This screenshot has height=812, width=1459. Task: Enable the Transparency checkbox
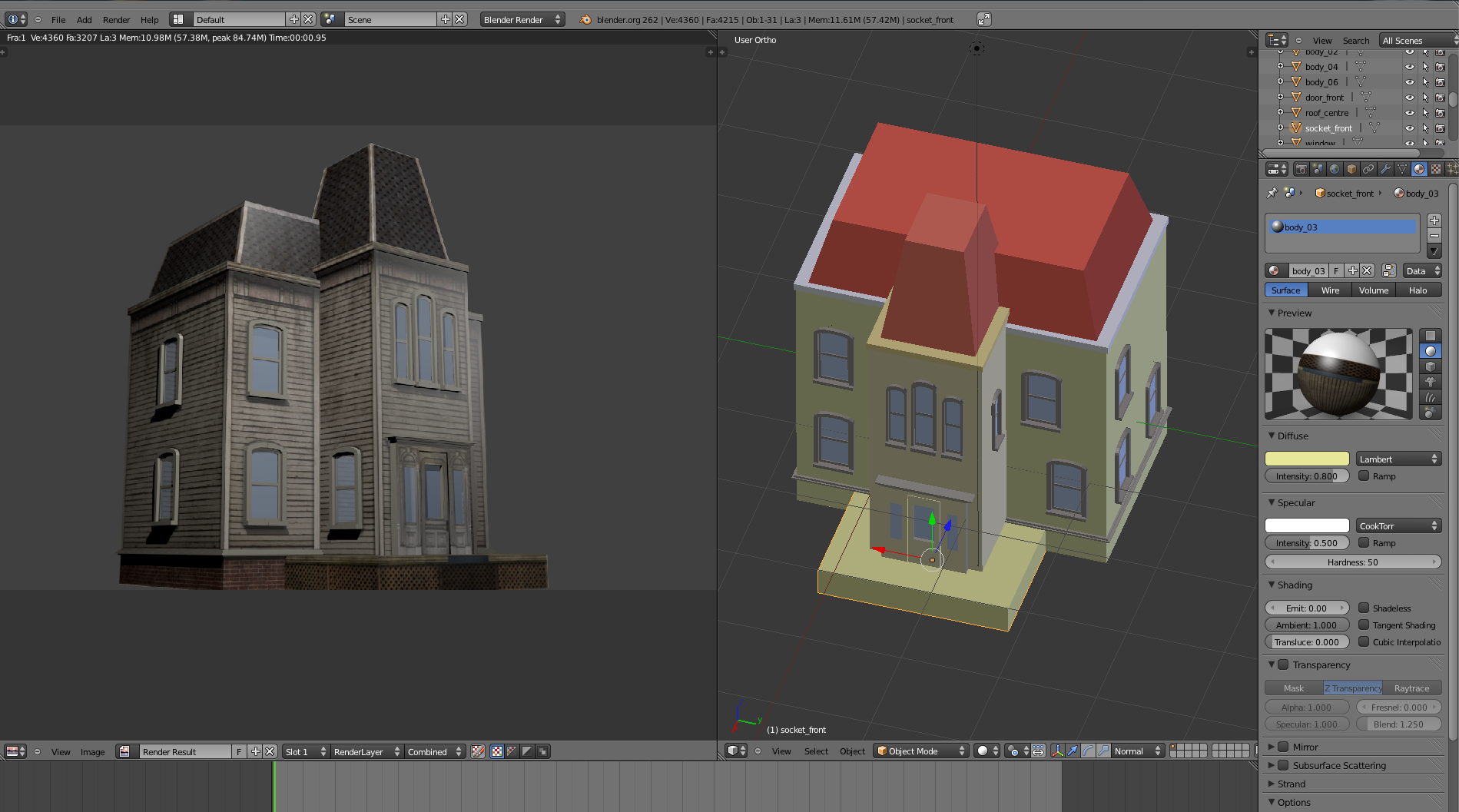1283,665
